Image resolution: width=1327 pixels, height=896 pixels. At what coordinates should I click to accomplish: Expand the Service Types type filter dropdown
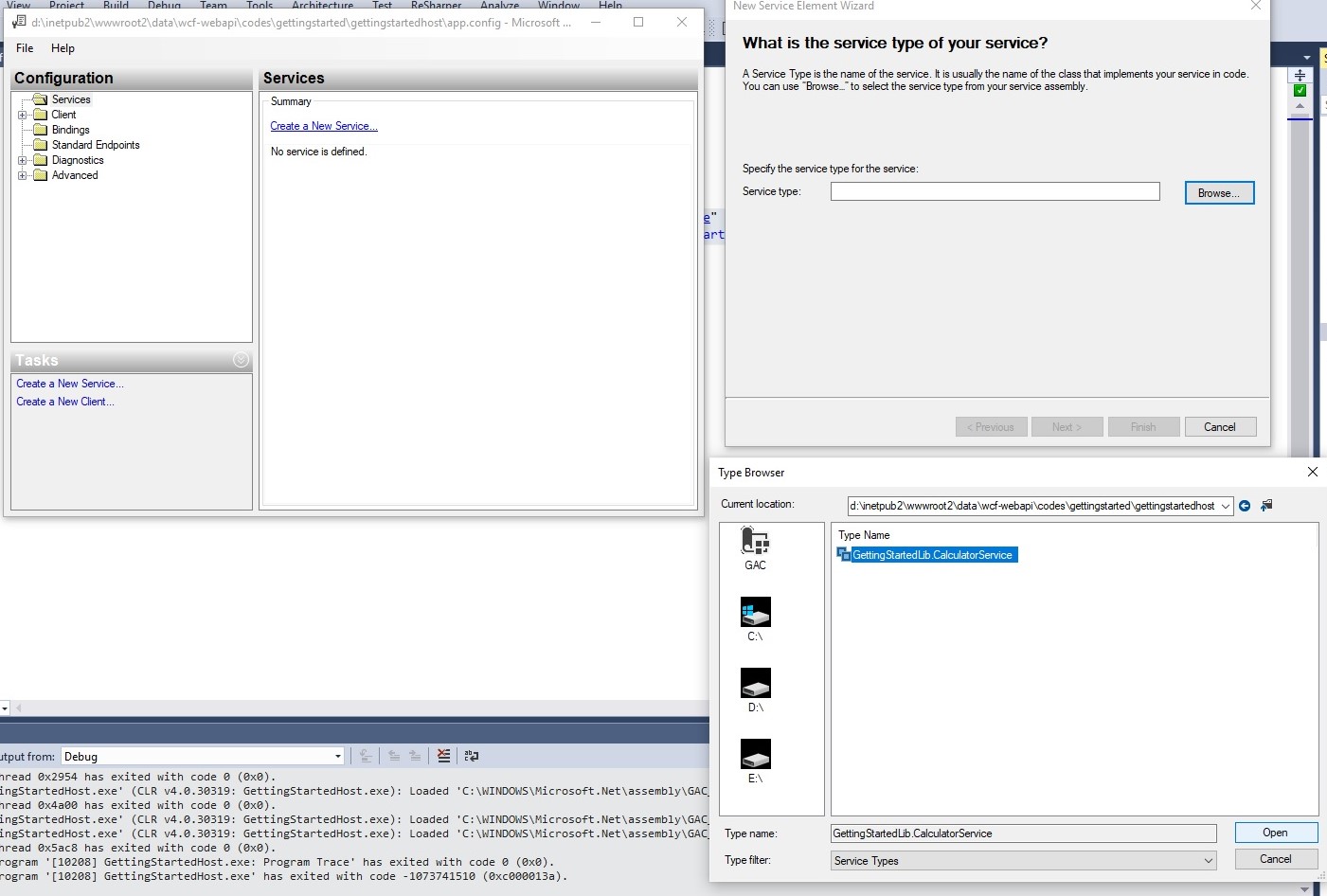click(1207, 860)
